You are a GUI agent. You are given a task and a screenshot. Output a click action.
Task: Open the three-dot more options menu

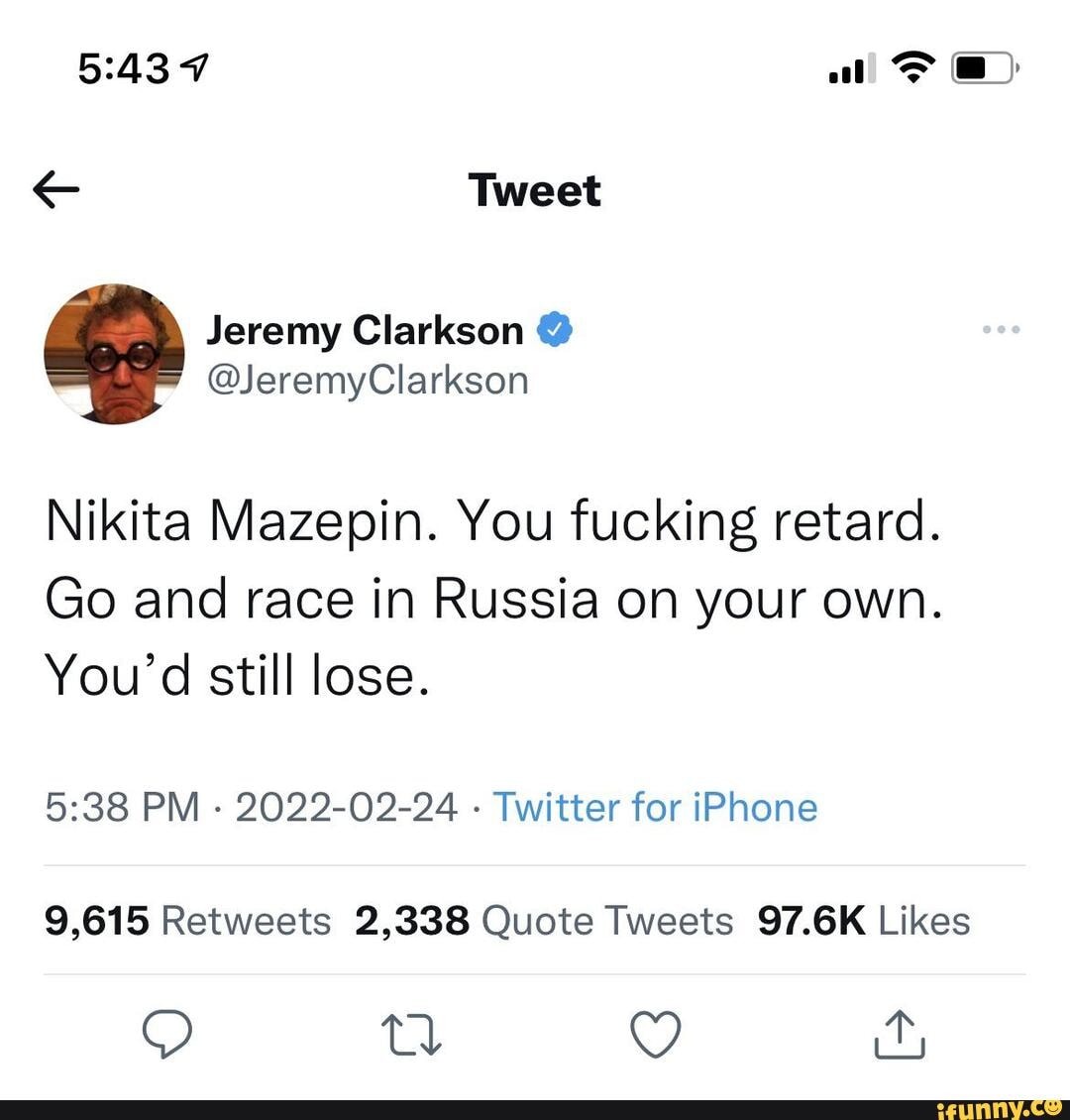click(1001, 329)
